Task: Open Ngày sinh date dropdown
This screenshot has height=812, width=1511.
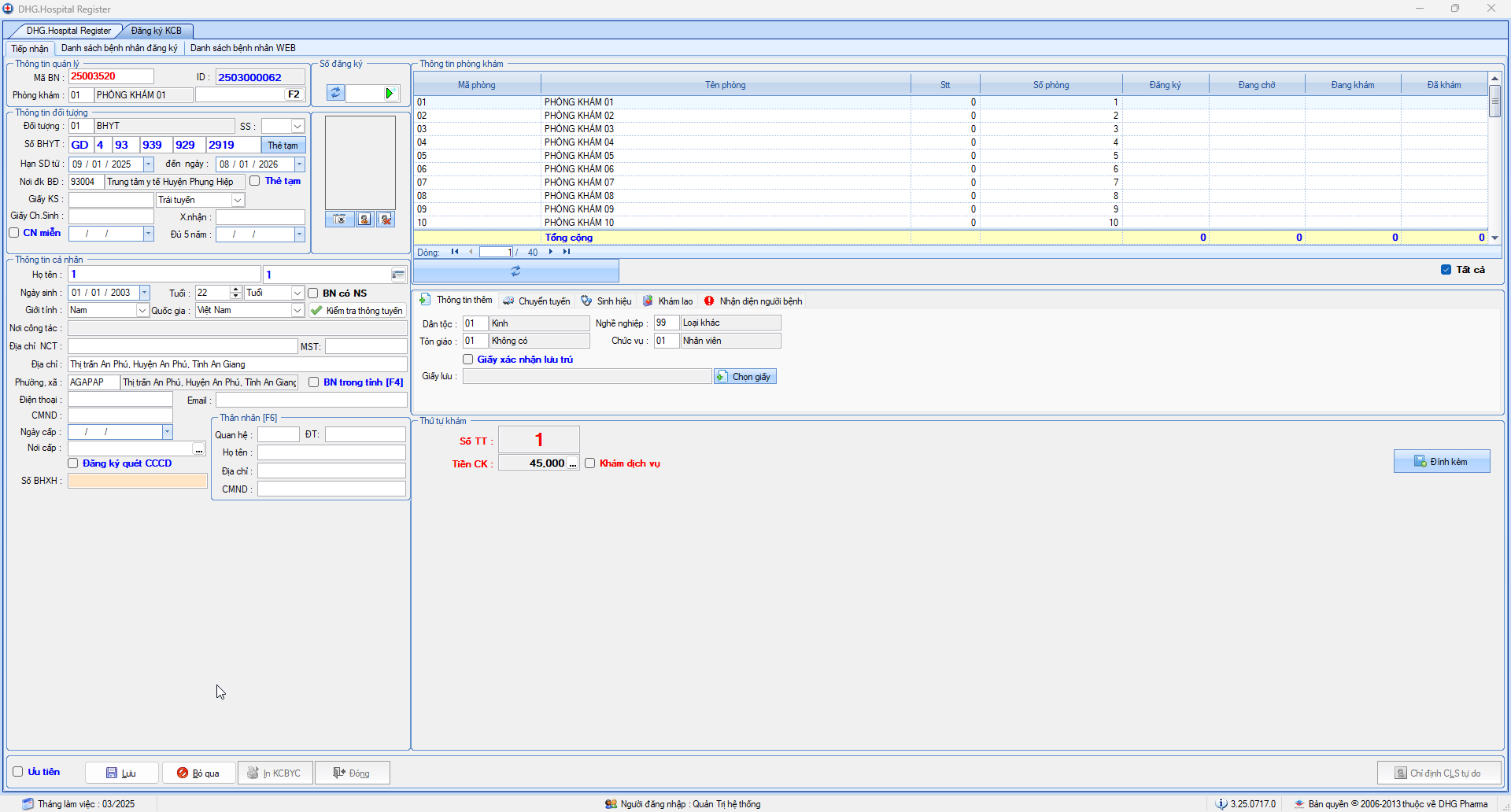Action: pos(145,293)
